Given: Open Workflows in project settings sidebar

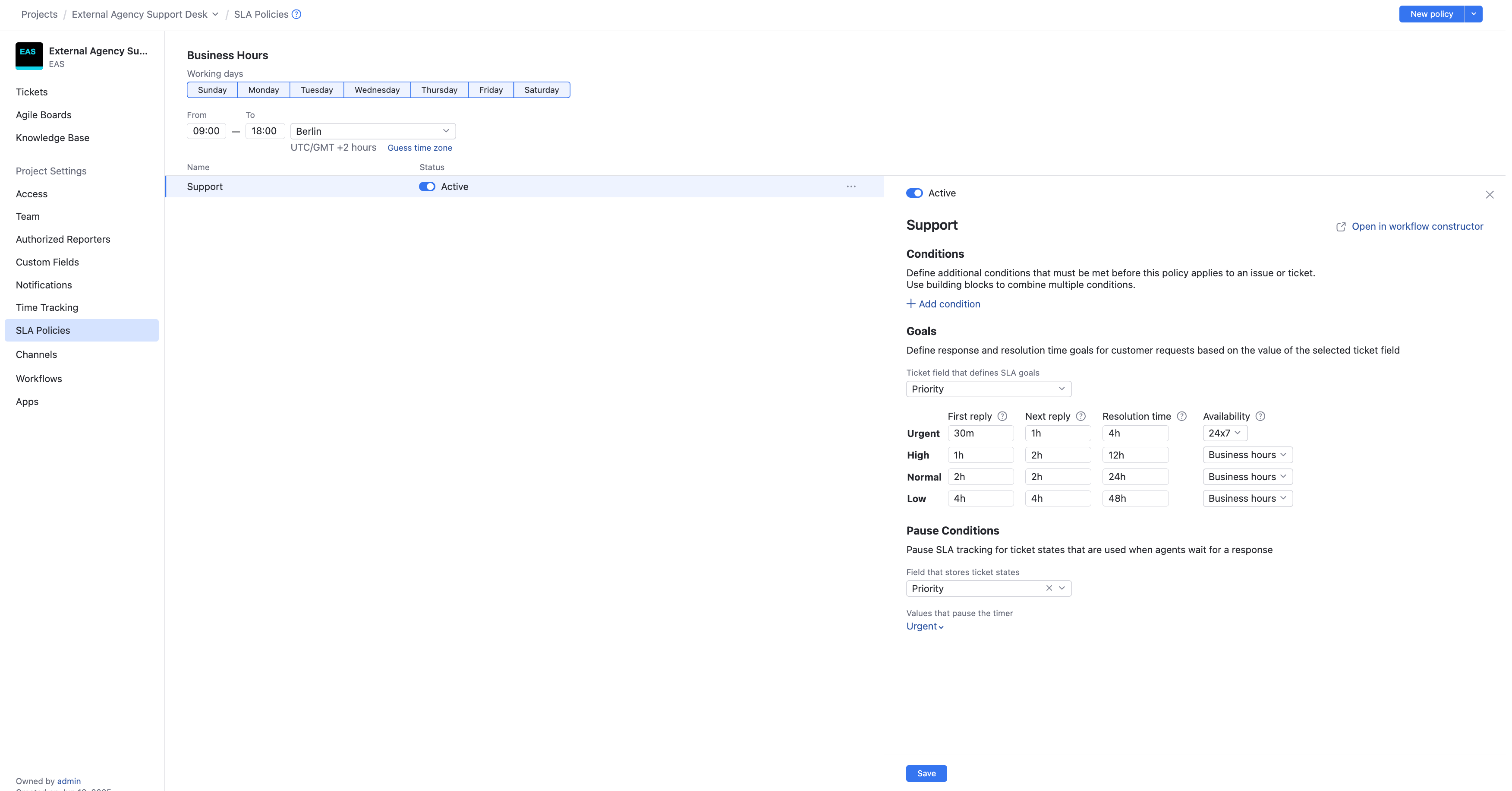Looking at the screenshot, I should (39, 379).
